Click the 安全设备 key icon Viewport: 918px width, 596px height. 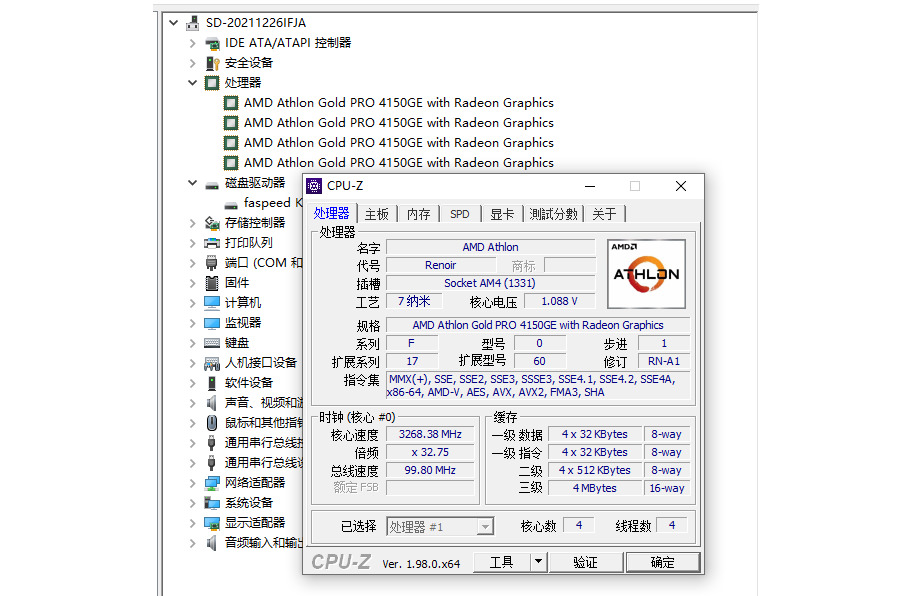tap(212, 63)
